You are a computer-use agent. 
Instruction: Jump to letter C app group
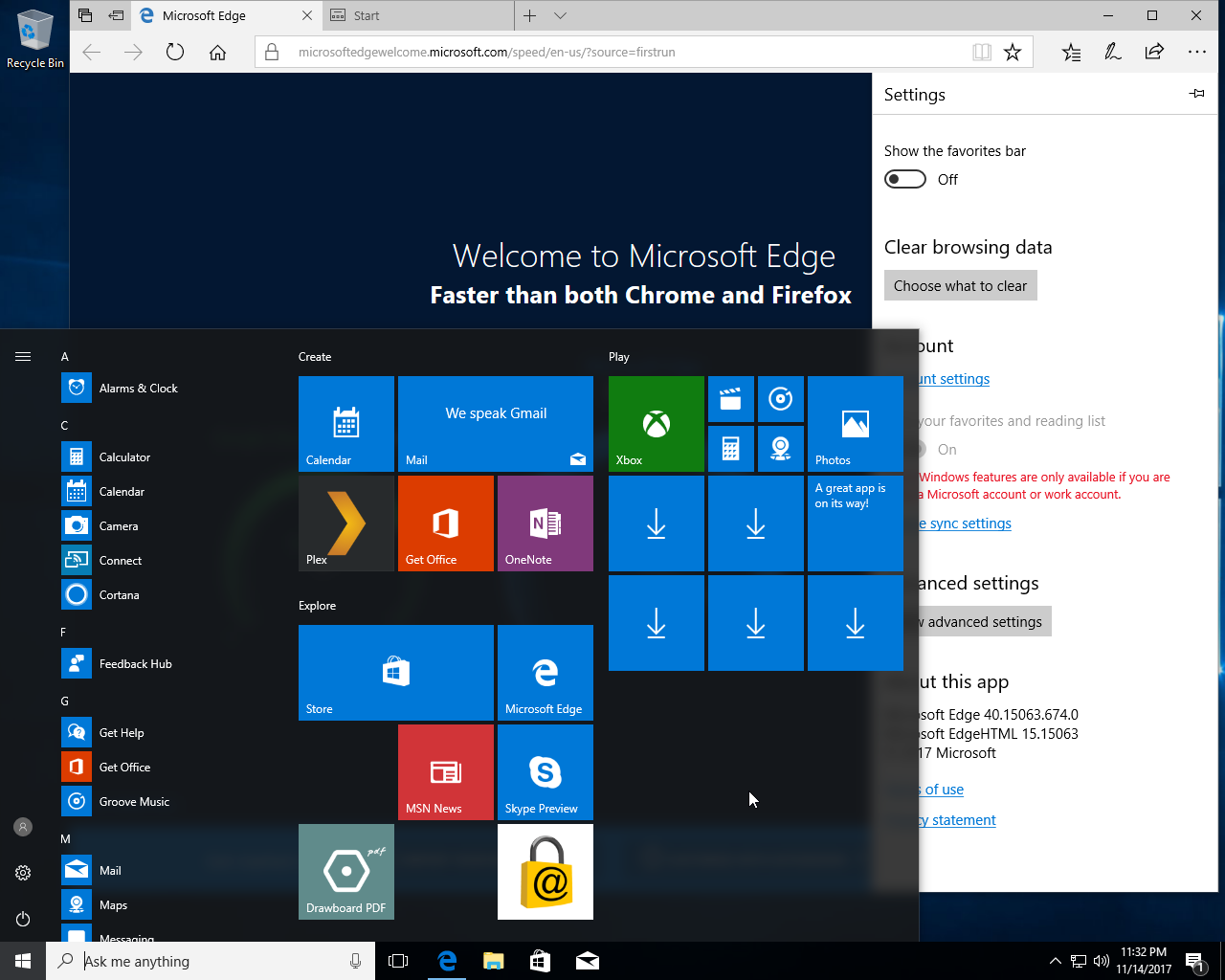click(65, 425)
